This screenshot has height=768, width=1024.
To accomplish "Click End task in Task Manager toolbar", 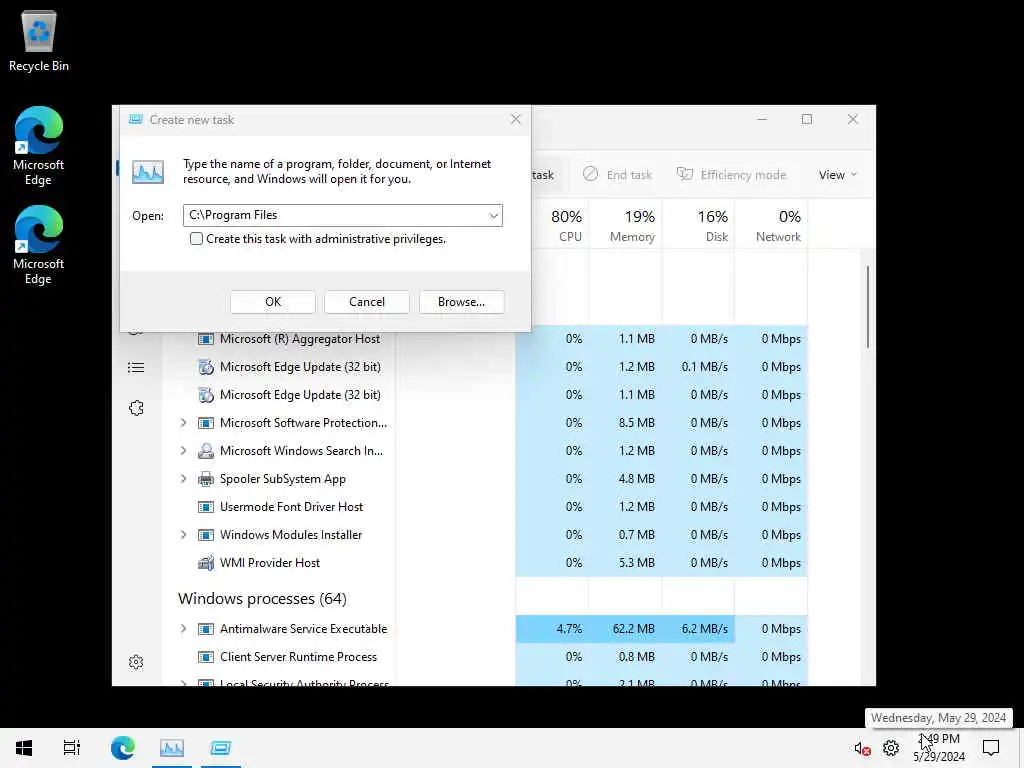I will coord(618,175).
